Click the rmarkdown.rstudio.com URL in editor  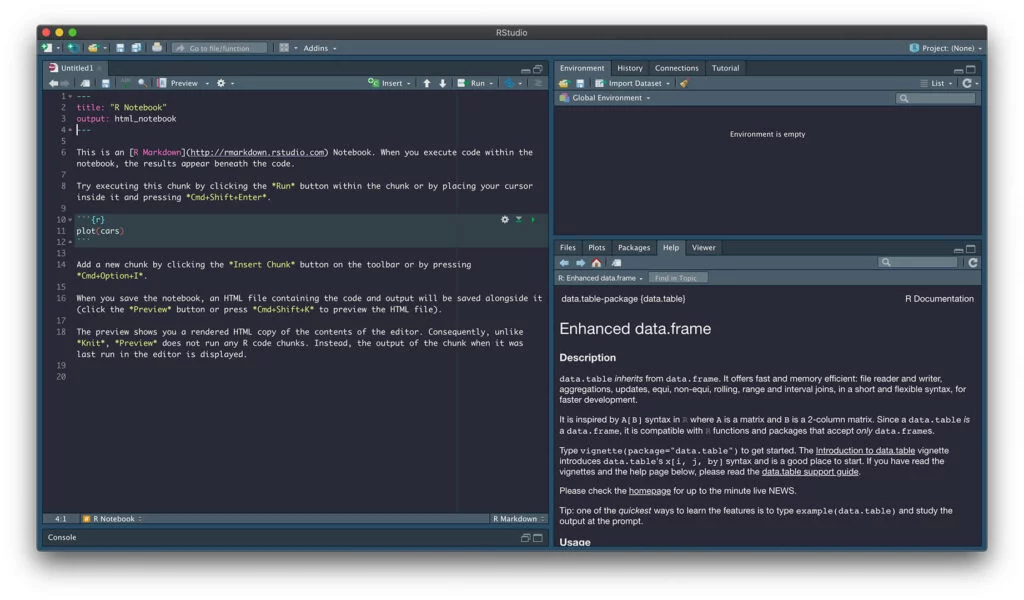click(x=257, y=152)
